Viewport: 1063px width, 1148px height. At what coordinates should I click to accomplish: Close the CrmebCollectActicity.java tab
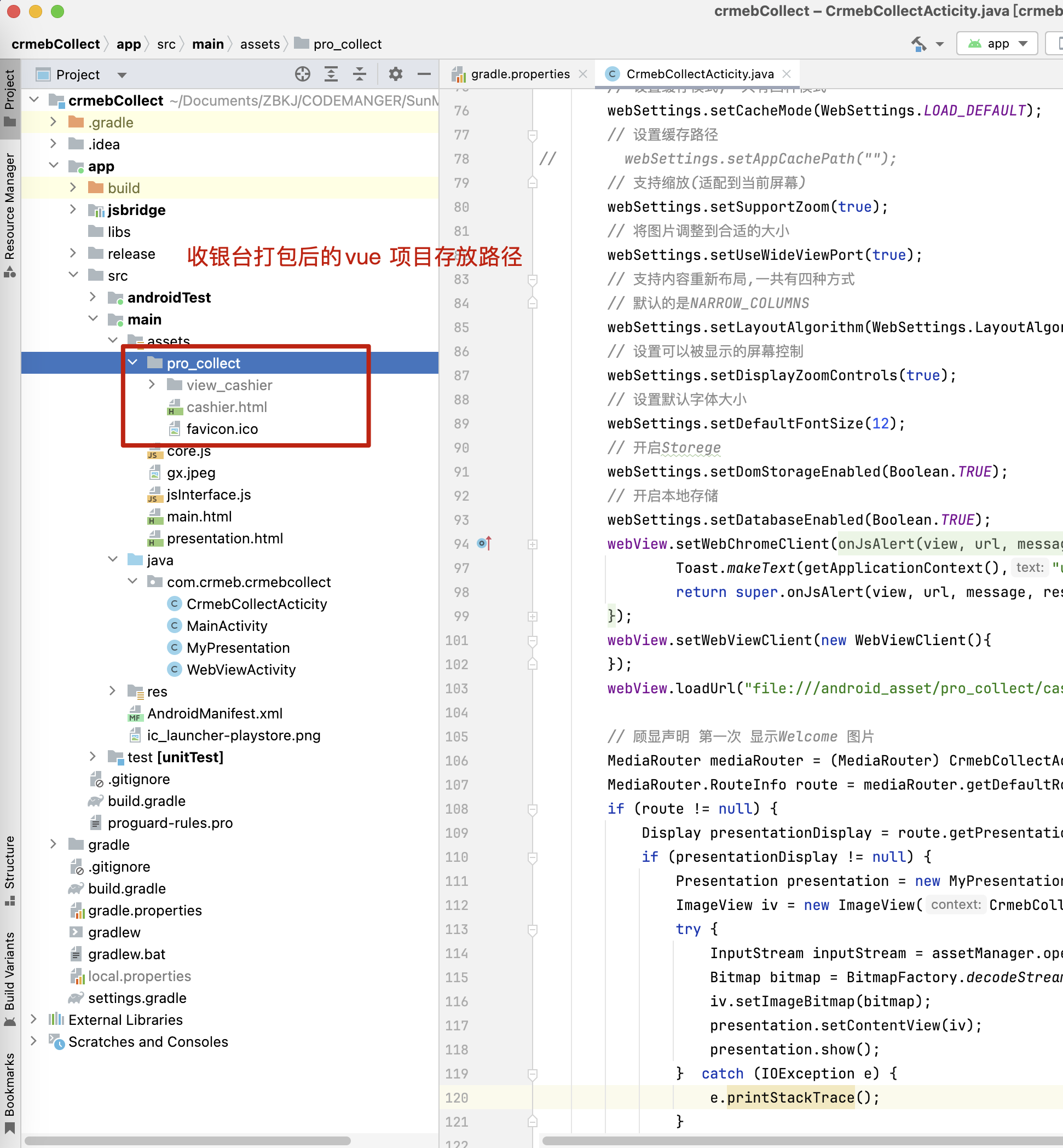(787, 74)
